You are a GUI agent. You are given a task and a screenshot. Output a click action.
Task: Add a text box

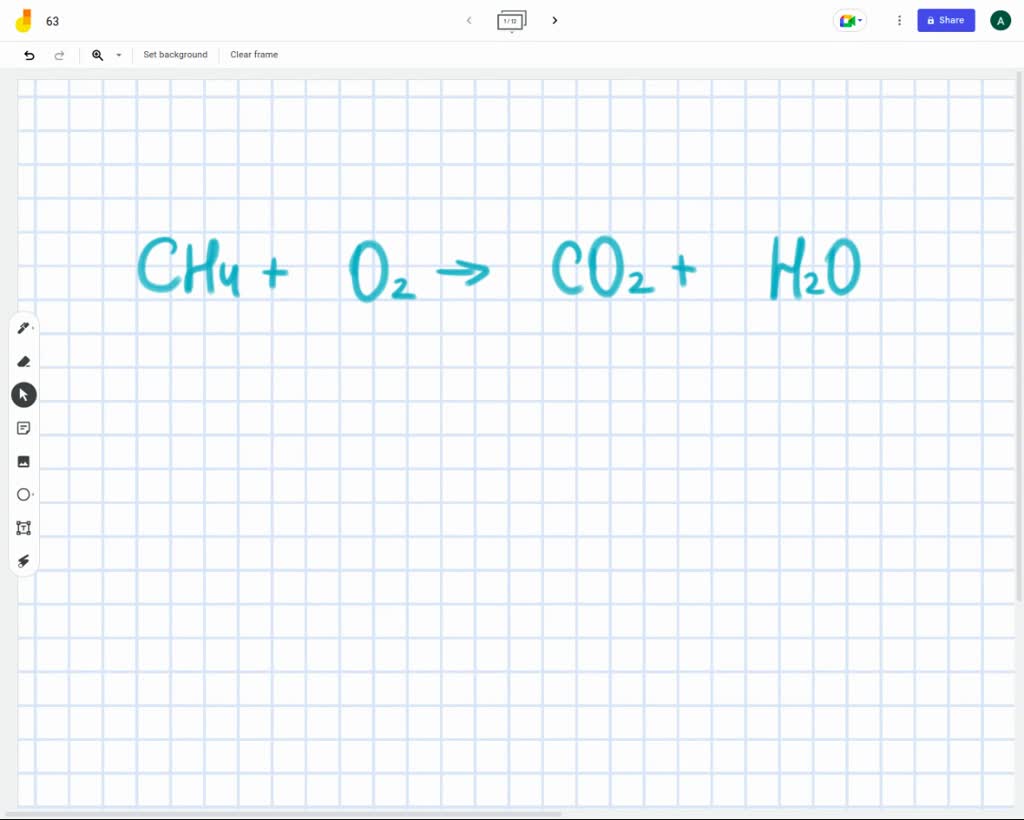pos(23,527)
